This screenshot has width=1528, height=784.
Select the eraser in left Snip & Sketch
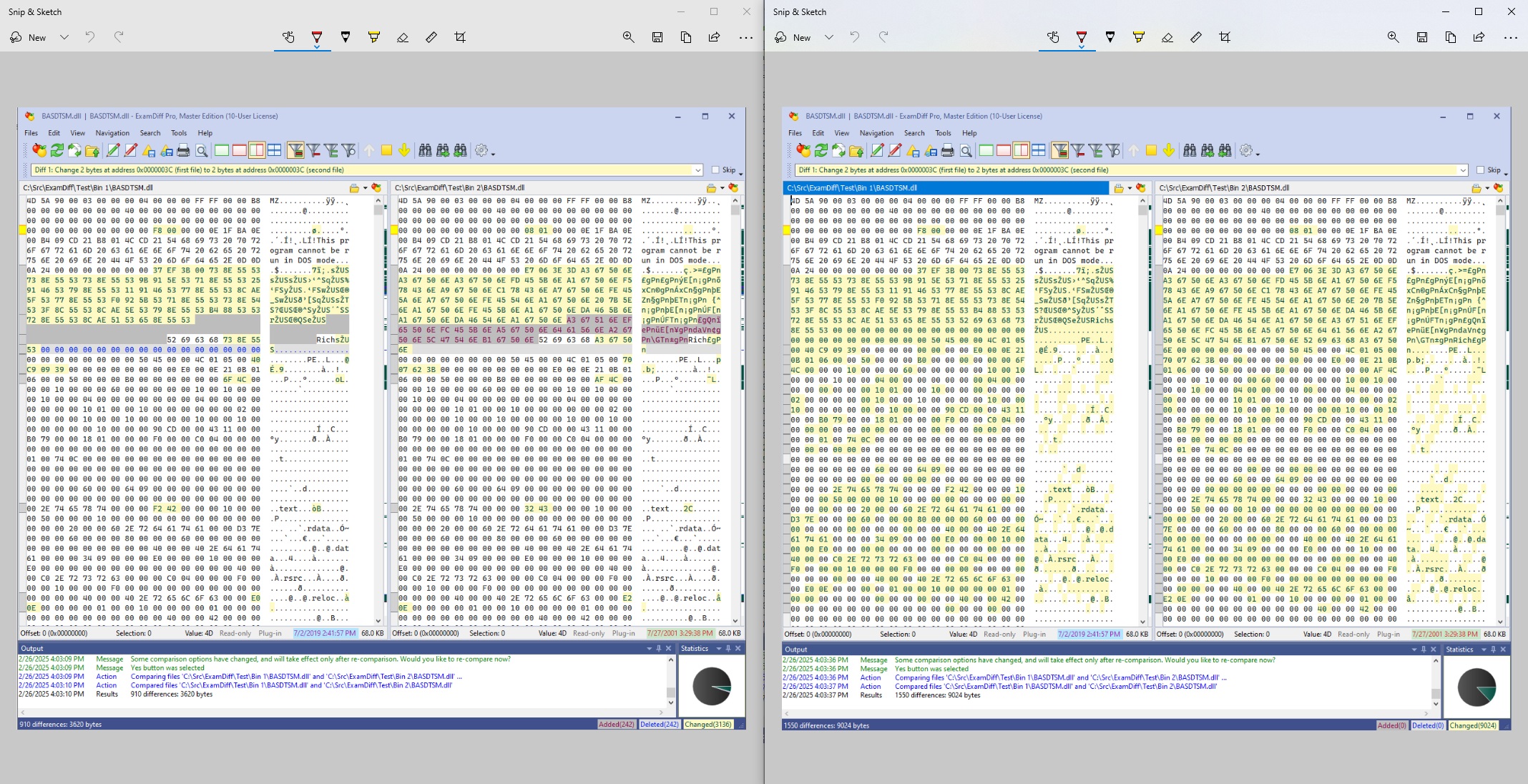click(403, 37)
